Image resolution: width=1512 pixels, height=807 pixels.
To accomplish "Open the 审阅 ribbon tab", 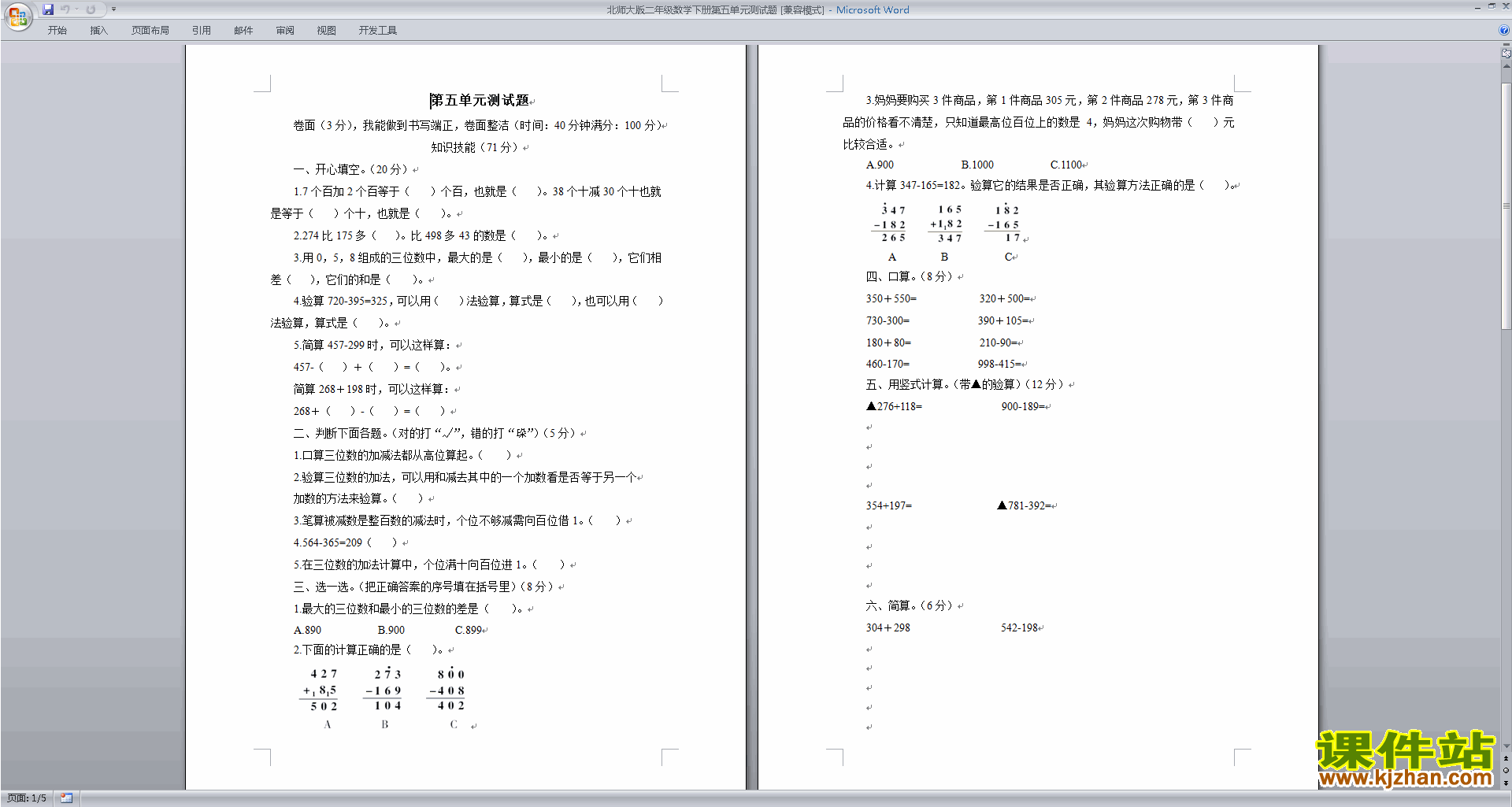I will click(x=285, y=31).
